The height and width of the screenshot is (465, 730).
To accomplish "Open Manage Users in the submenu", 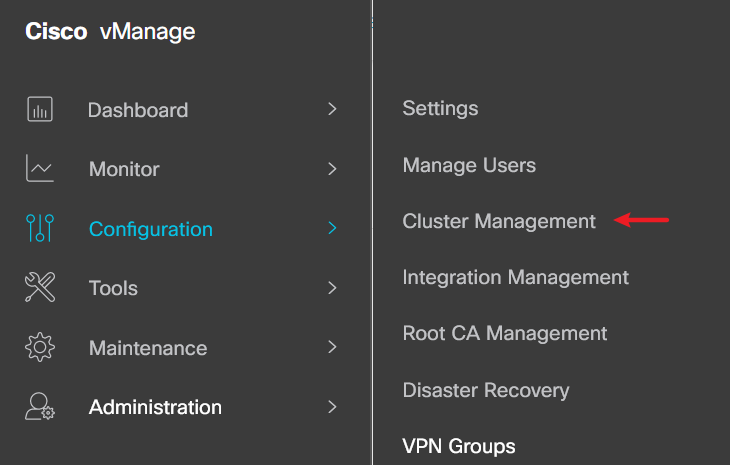I will coord(469,165).
